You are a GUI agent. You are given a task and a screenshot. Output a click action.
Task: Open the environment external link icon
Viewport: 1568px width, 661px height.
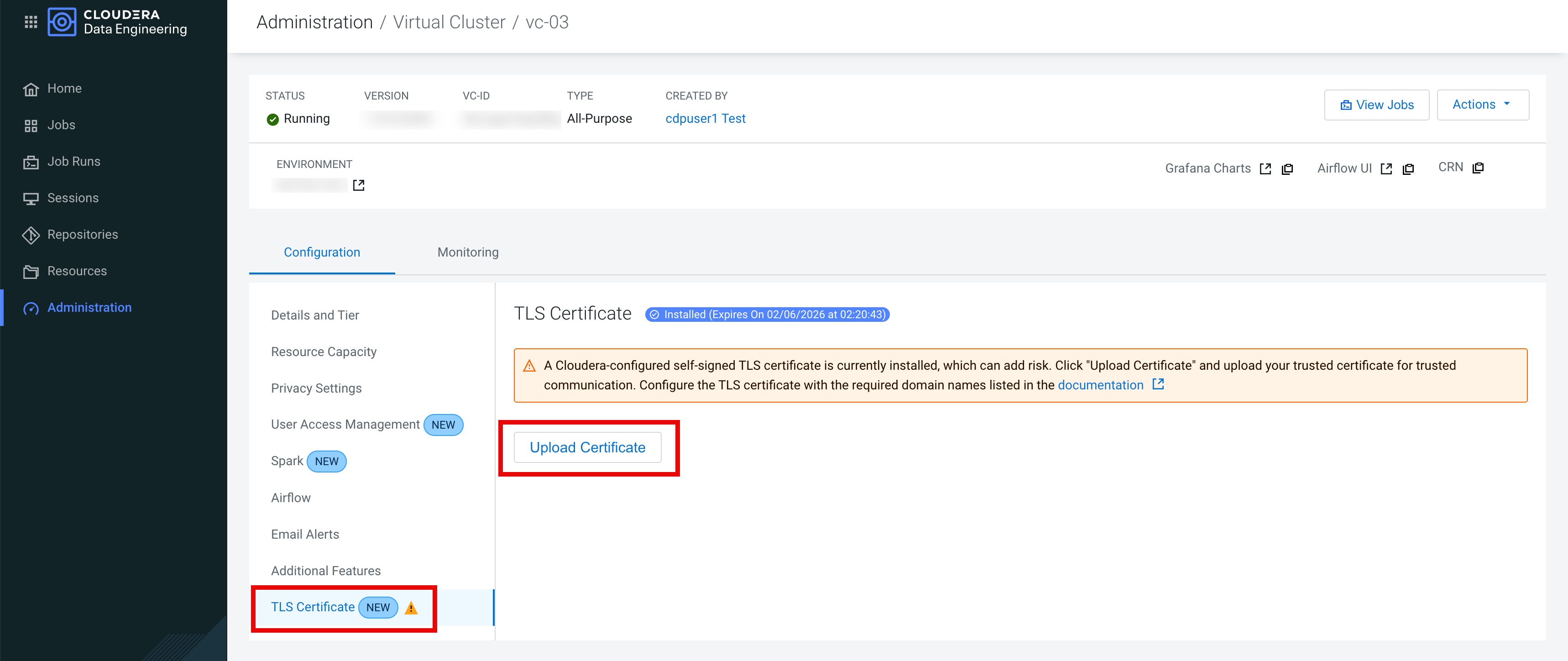[359, 185]
